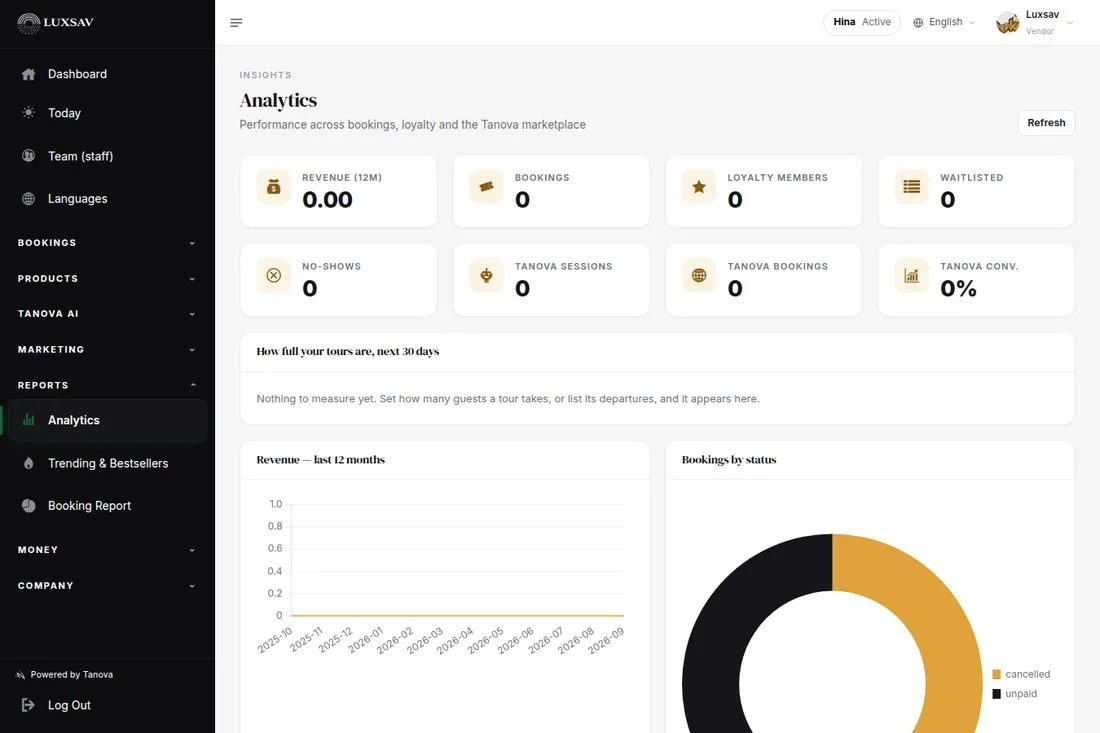This screenshot has width=1100, height=733.
Task: Toggle the sidebar with the hamburger icon
Action: (x=236, y=22)
